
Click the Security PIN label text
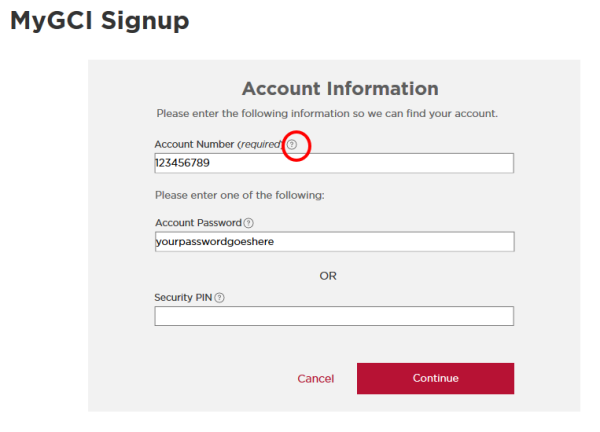[183, 298]
